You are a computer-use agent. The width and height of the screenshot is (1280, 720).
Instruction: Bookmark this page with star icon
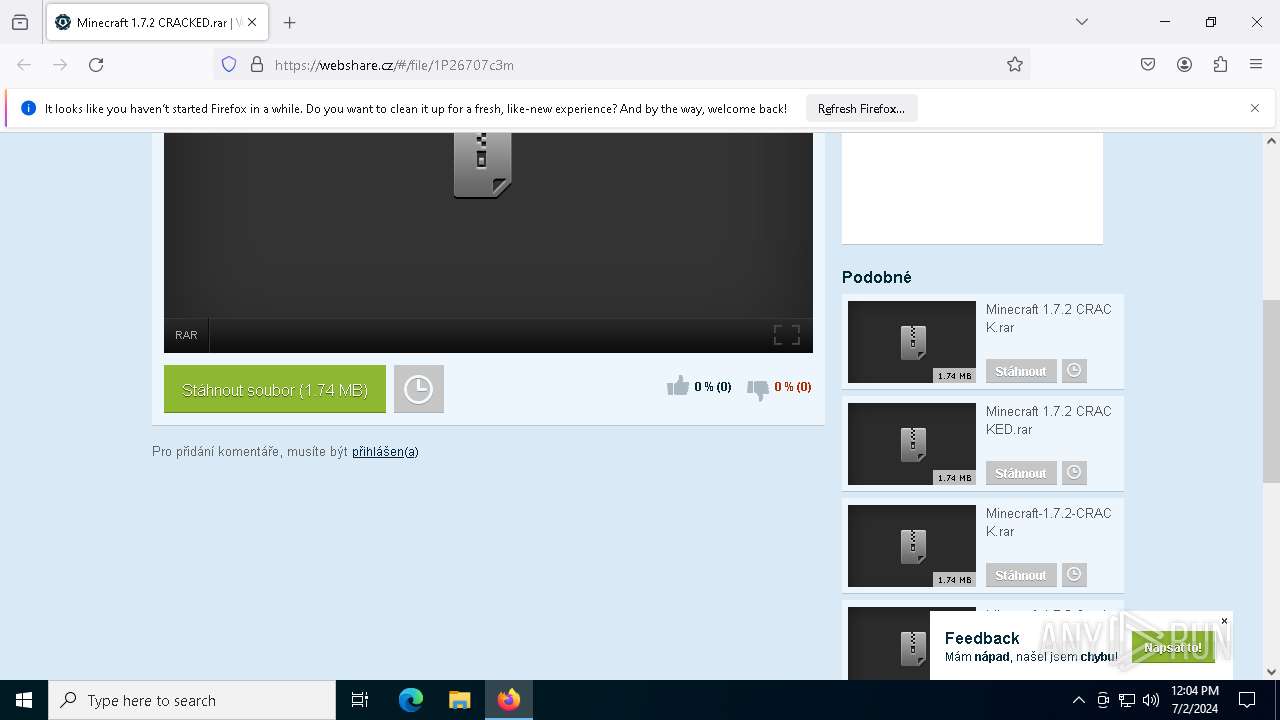pos(1015,65)
